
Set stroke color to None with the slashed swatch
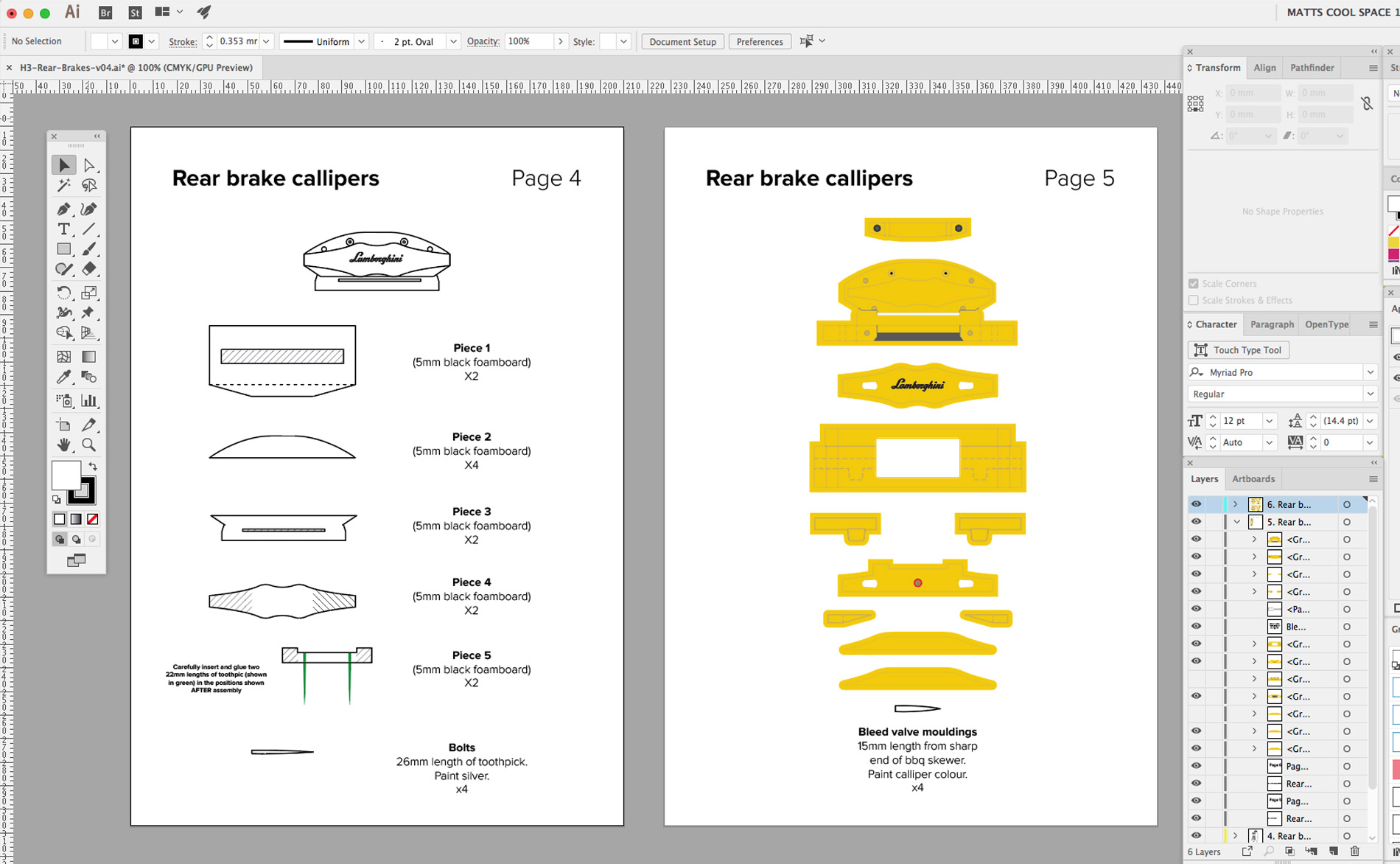91,519
